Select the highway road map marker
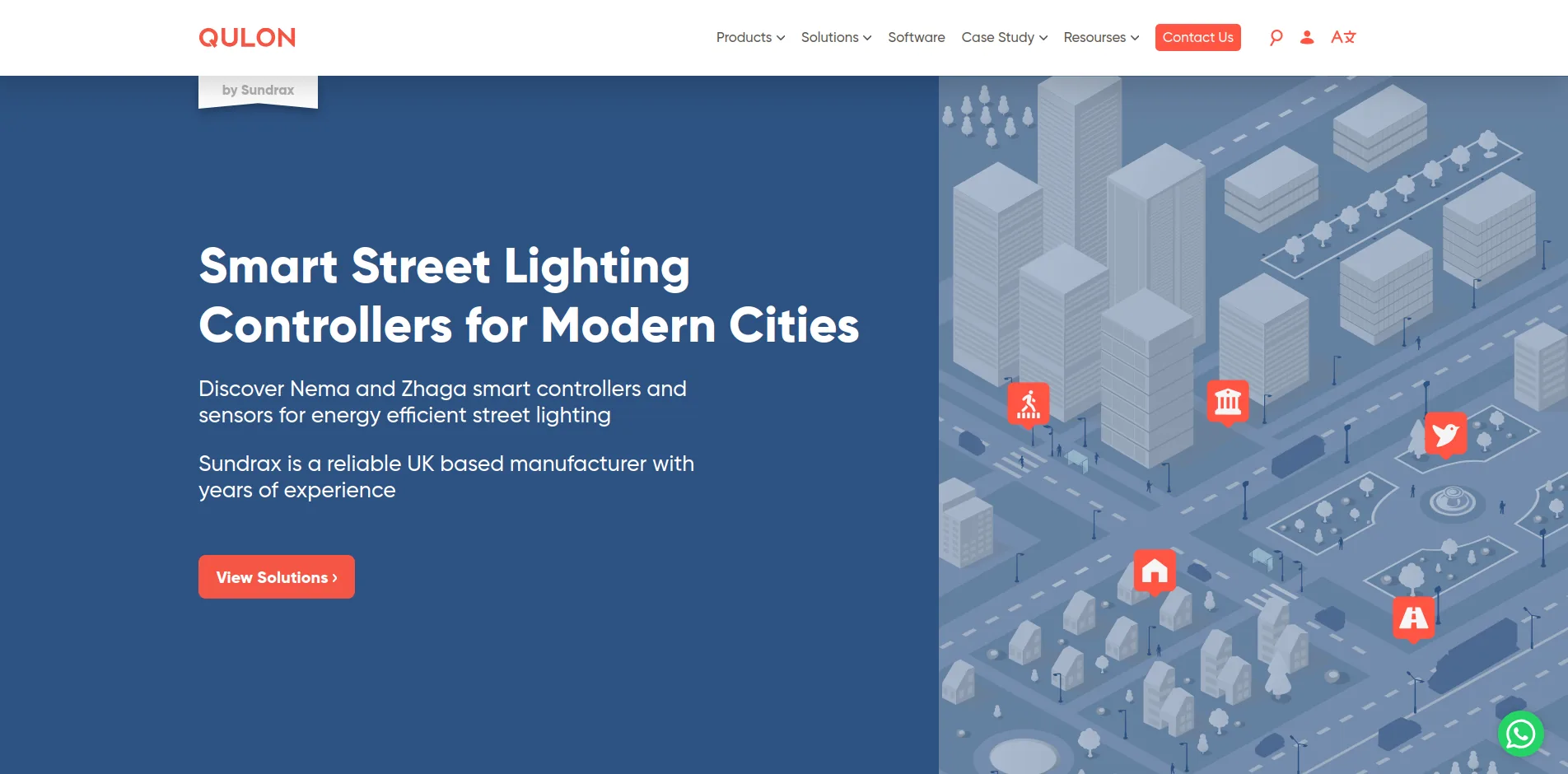Screen dimensions: 1568x774 pyautogui.click(x=1413, y=618)
